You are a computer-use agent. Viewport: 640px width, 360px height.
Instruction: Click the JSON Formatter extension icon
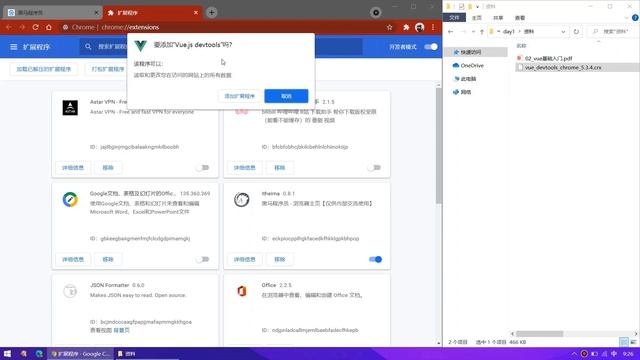[x=70, y=291]
